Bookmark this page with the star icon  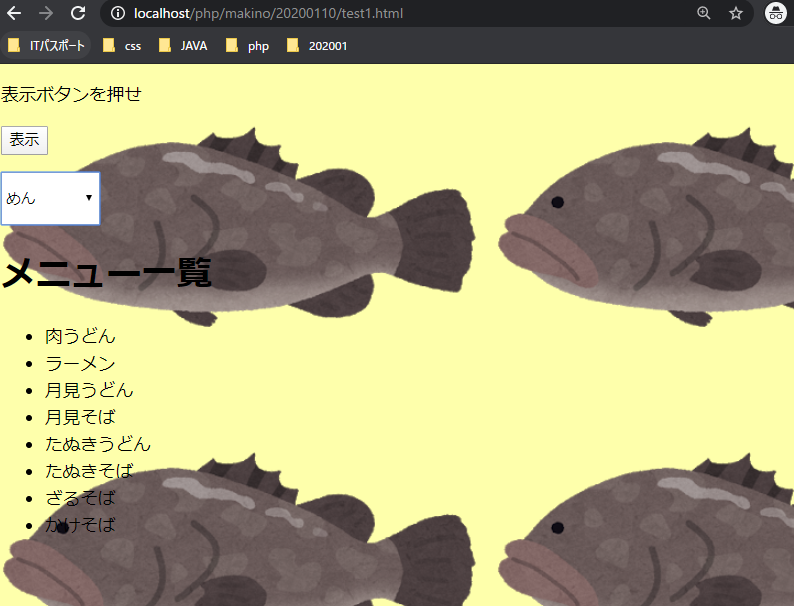[x=736, y=13]
